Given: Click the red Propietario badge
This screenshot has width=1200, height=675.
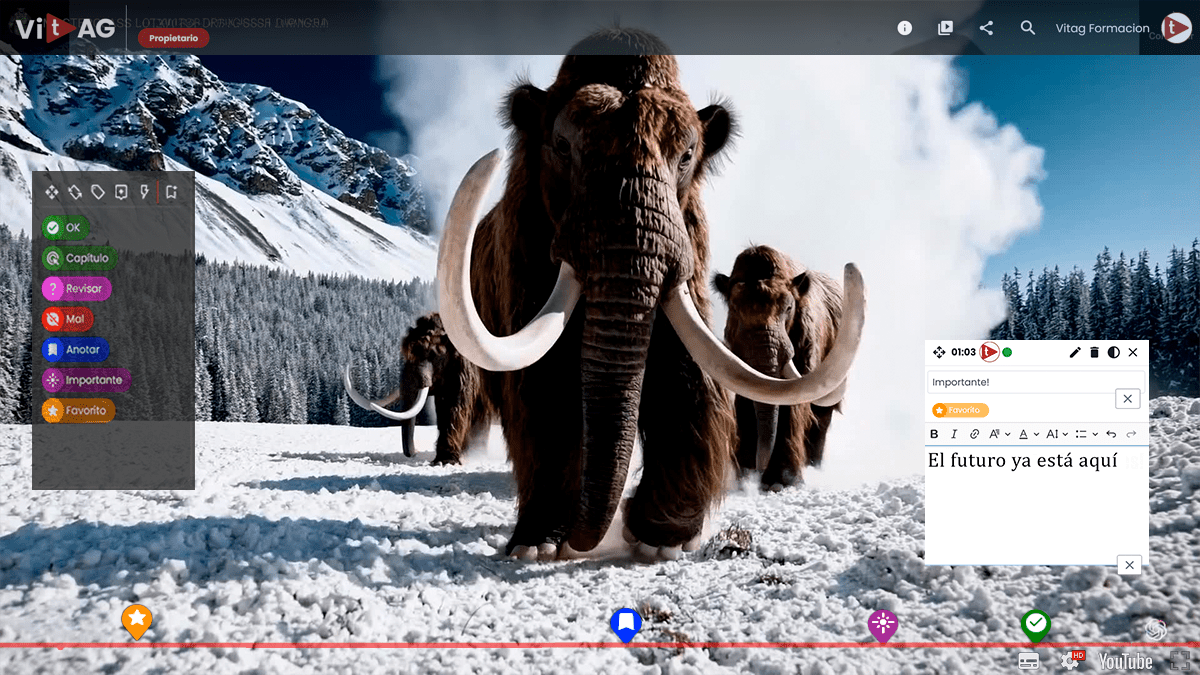Looking at the screenshot, I should pyautogui.click(x=174, y=38).
